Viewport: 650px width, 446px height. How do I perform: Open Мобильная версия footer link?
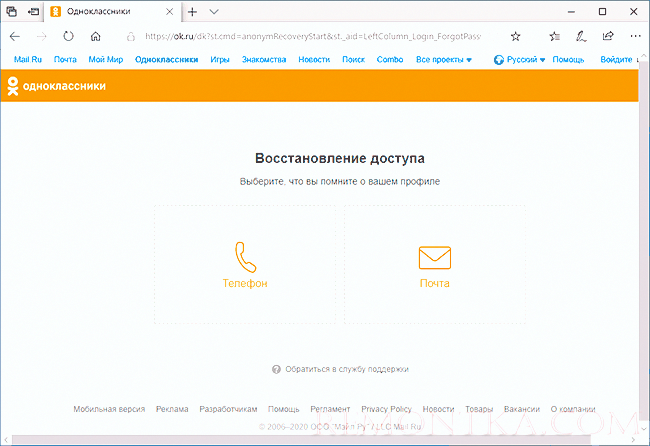109,409
